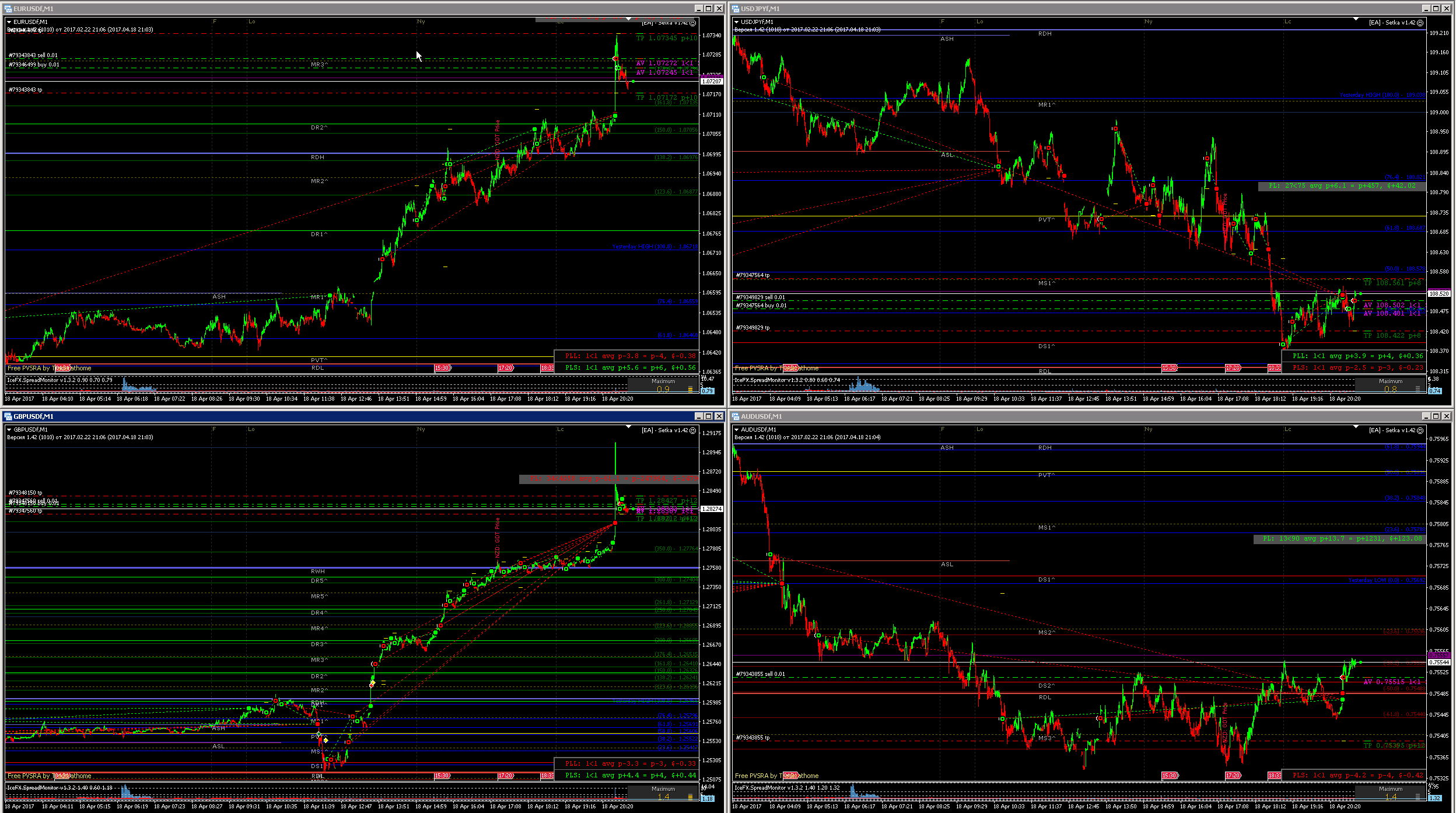The height and width of the screenshot is (813, 1456).
Task: Click the #79346499 buy 0.01 order label
Action: [34, 65]
